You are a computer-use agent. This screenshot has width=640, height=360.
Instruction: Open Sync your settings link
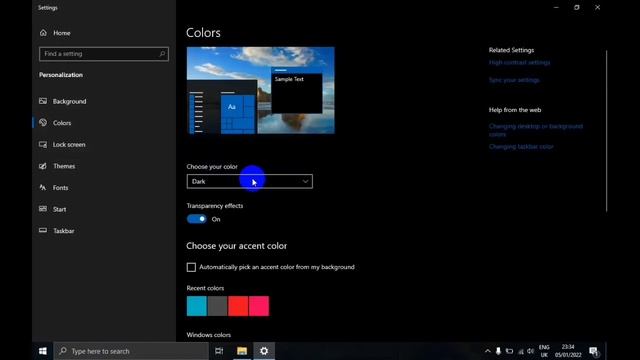(x=514, y=80)
